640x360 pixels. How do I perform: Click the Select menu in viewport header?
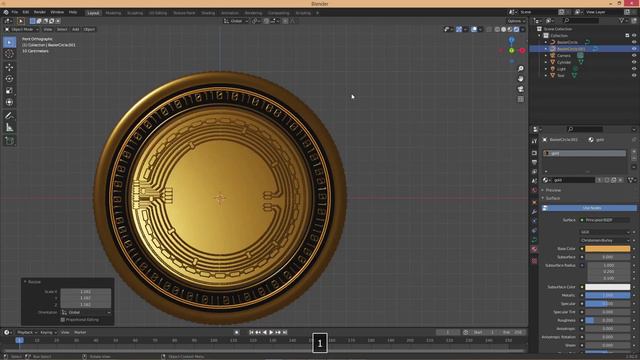(62, 29)
